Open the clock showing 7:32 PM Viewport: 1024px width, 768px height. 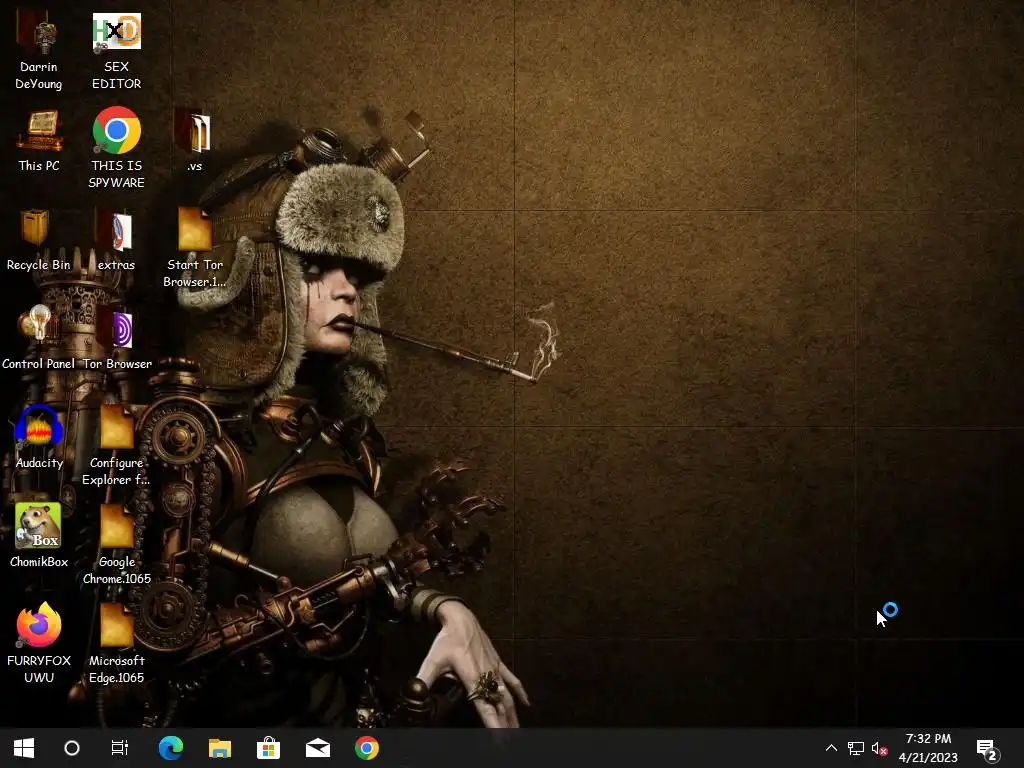coord(928,748)
